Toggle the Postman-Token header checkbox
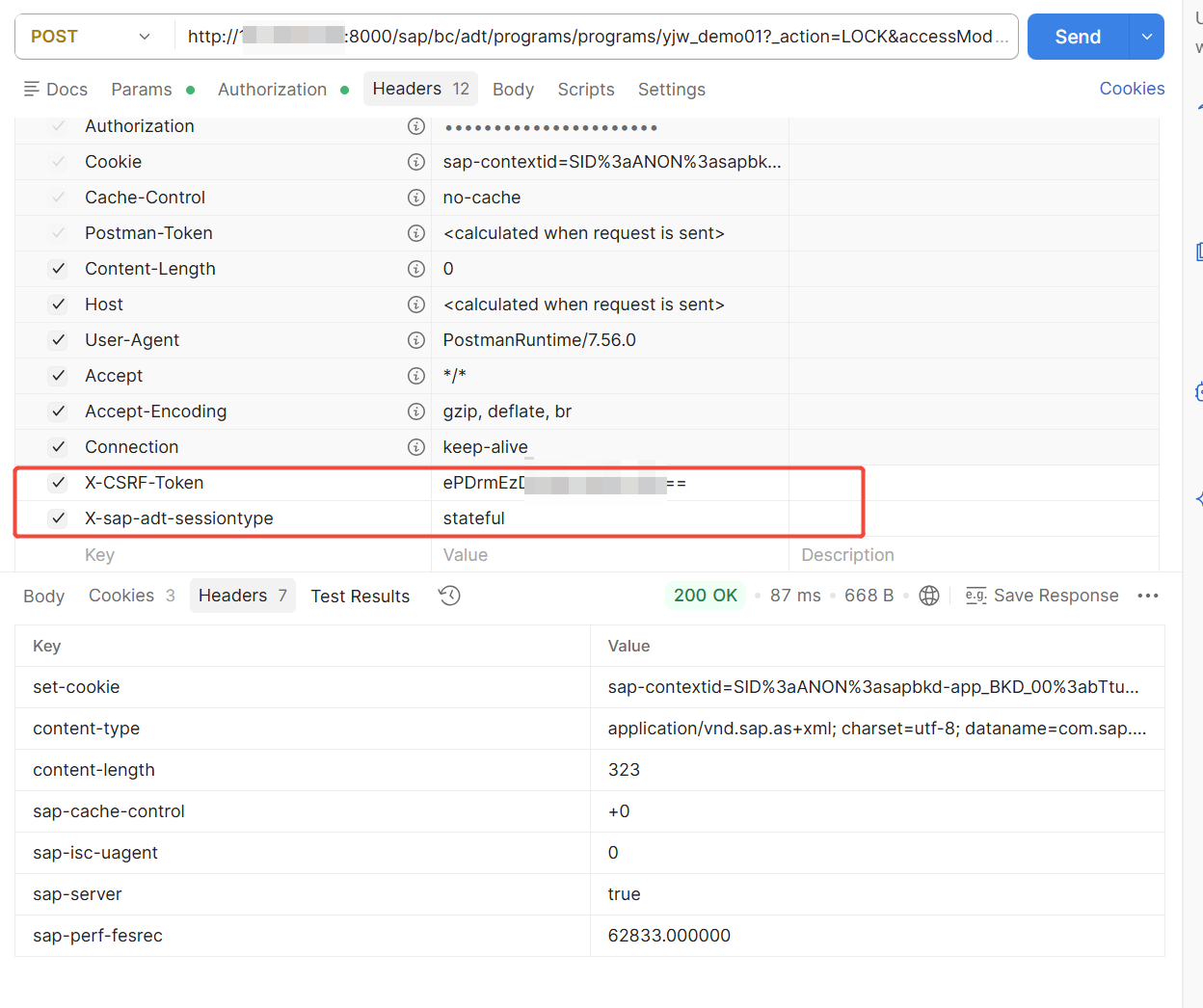The width and height of the screenshot is (1203, 1008). 59,233
